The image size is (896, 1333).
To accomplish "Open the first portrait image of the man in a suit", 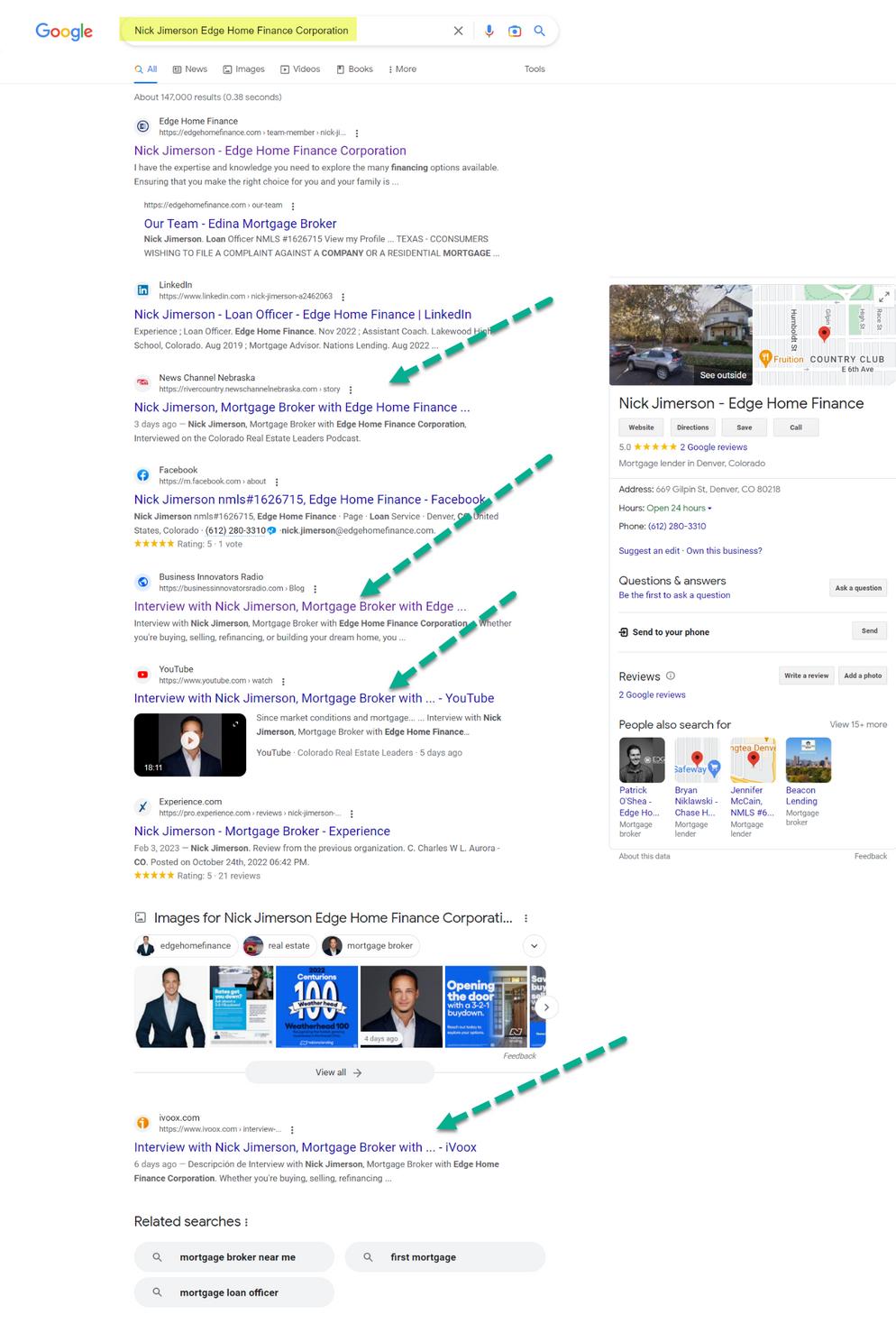I will click(170, 1007).
